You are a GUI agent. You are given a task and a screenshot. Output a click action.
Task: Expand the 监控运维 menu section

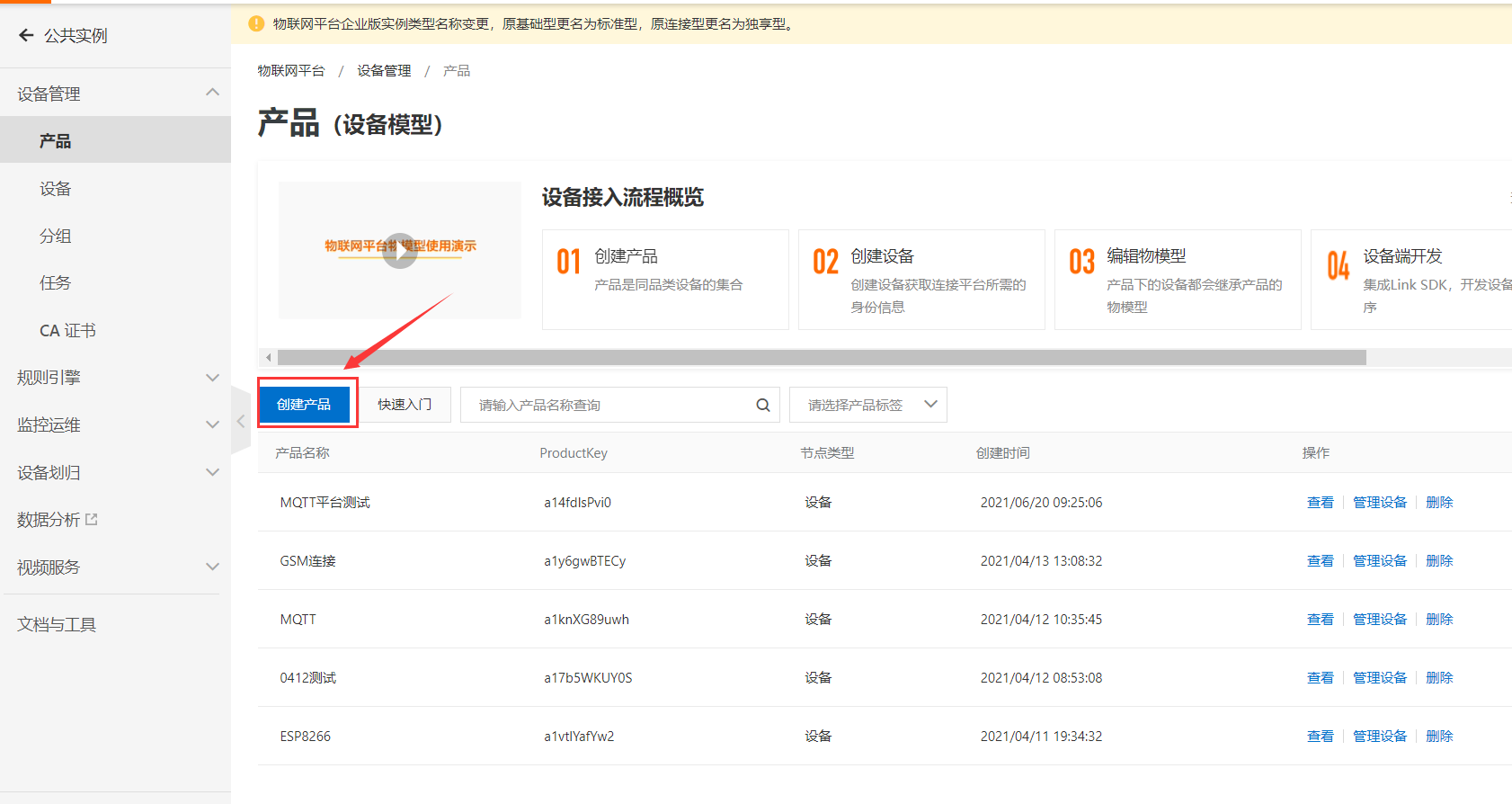[212, 425]
